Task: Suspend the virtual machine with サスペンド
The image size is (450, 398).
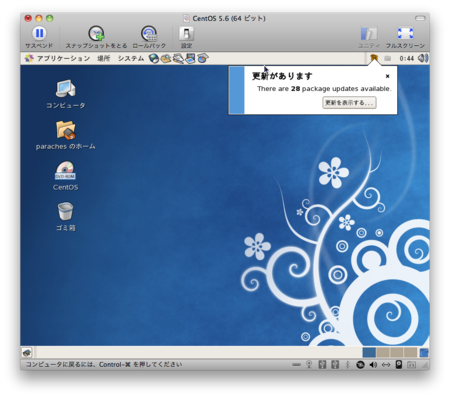Action: click(x=39, y=37)
